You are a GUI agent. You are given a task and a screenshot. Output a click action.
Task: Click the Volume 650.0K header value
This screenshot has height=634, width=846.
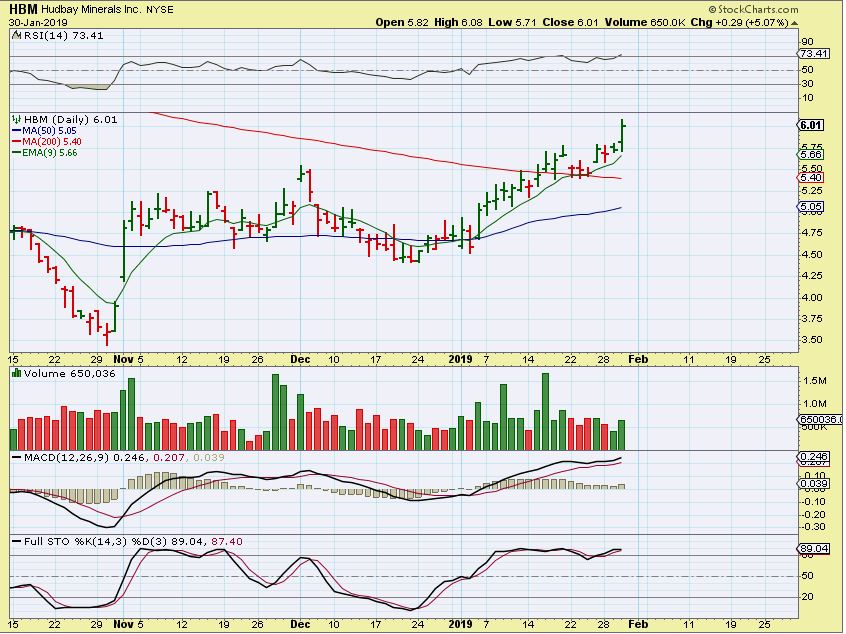coord(645,23)
